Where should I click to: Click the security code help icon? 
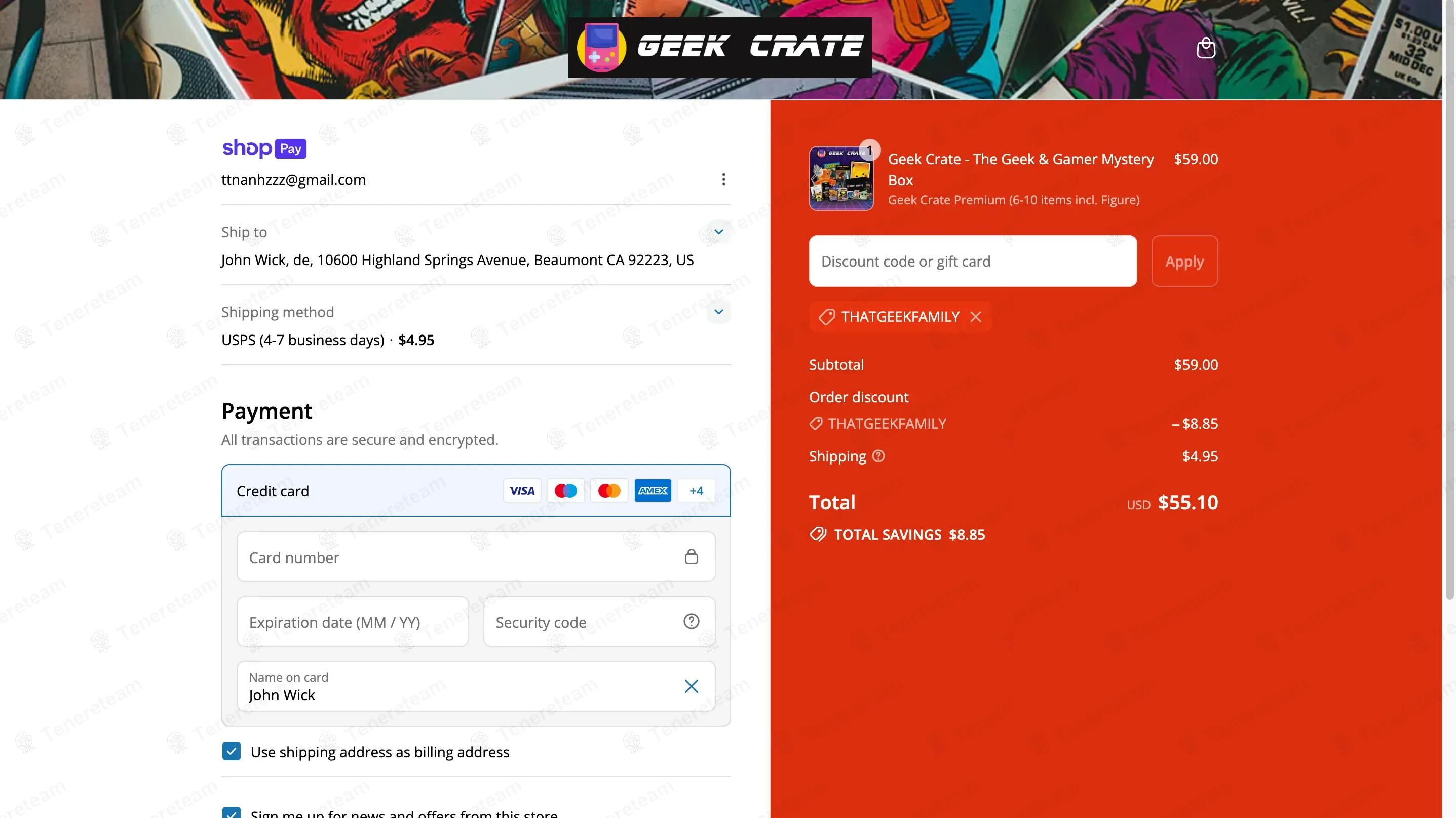691,621
